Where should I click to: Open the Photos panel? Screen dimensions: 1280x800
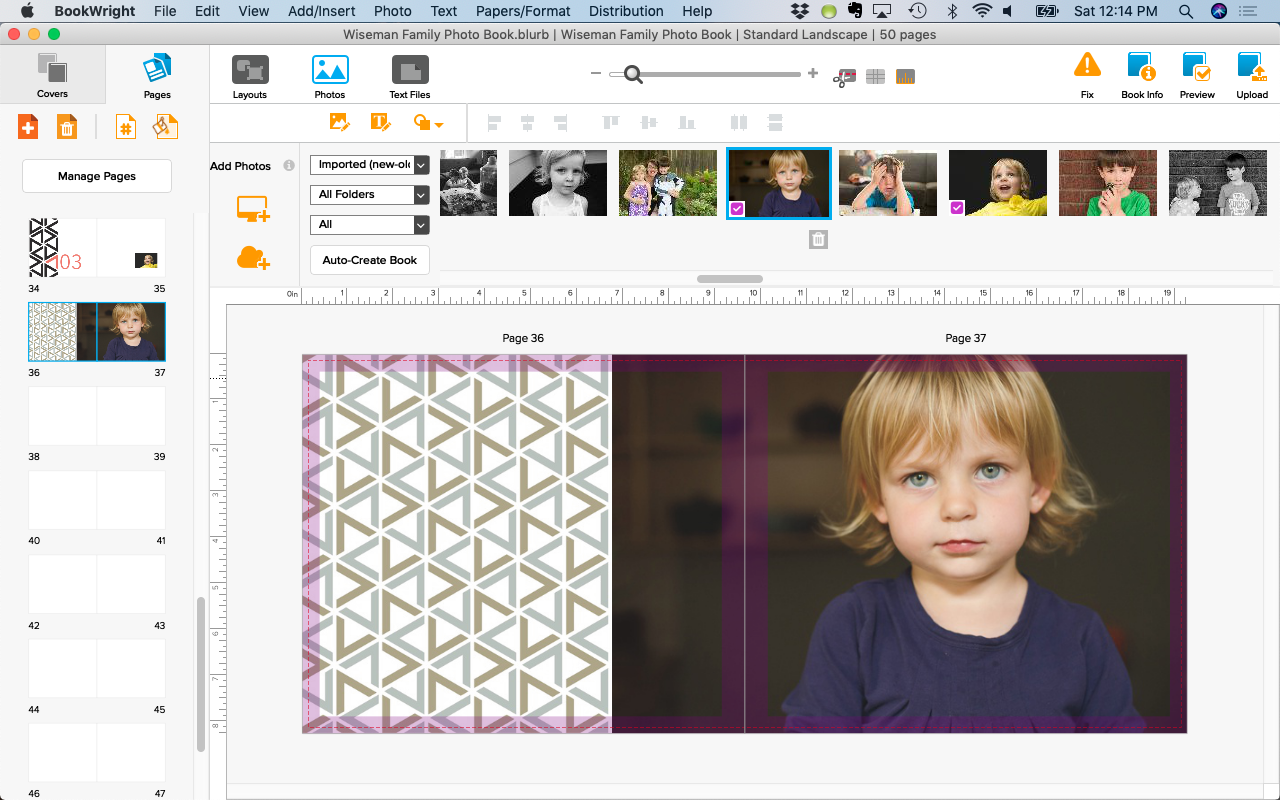330,76
